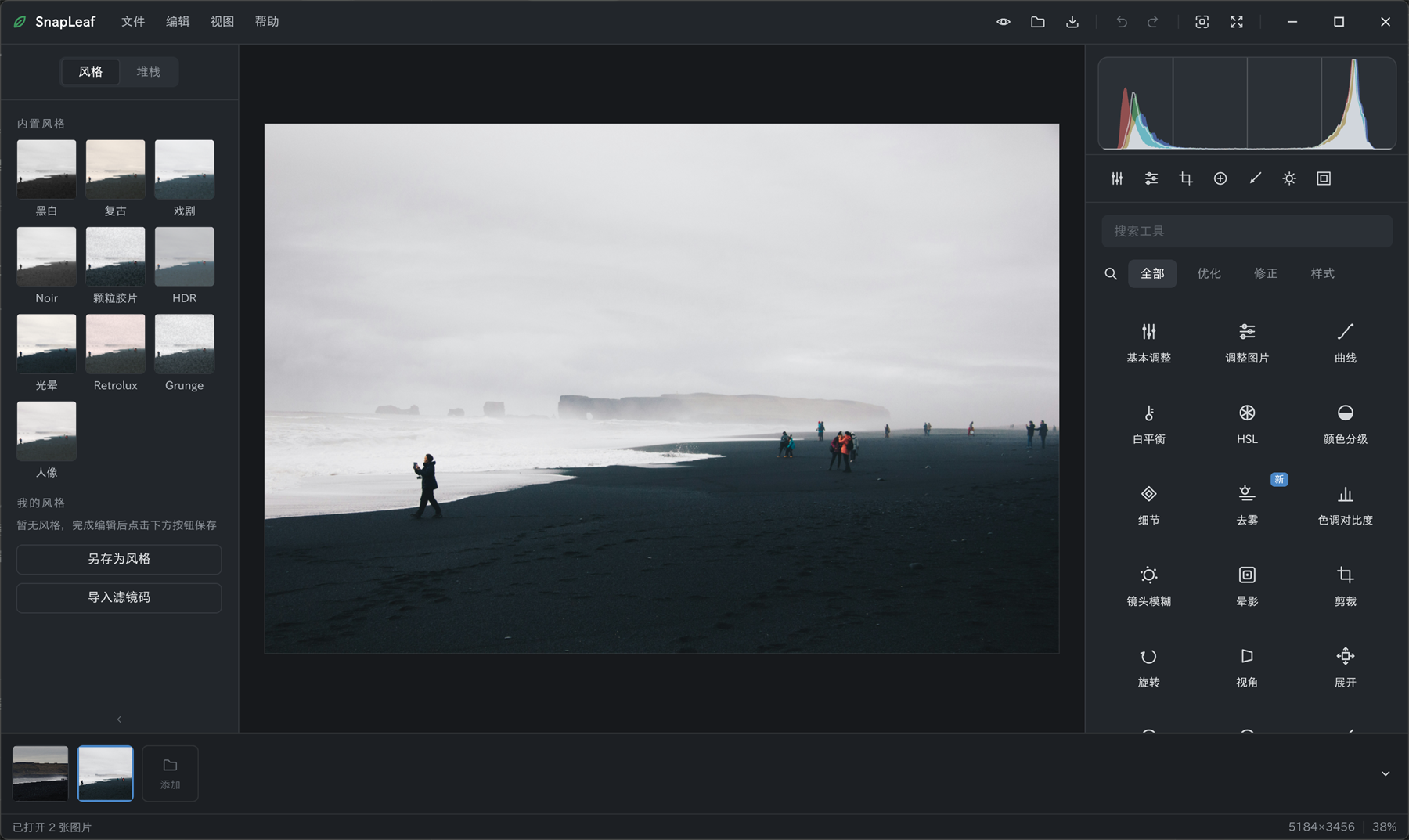
Task: Select the 优化 filter tab
Action: pyautogui.click(x=1209, y=273)
